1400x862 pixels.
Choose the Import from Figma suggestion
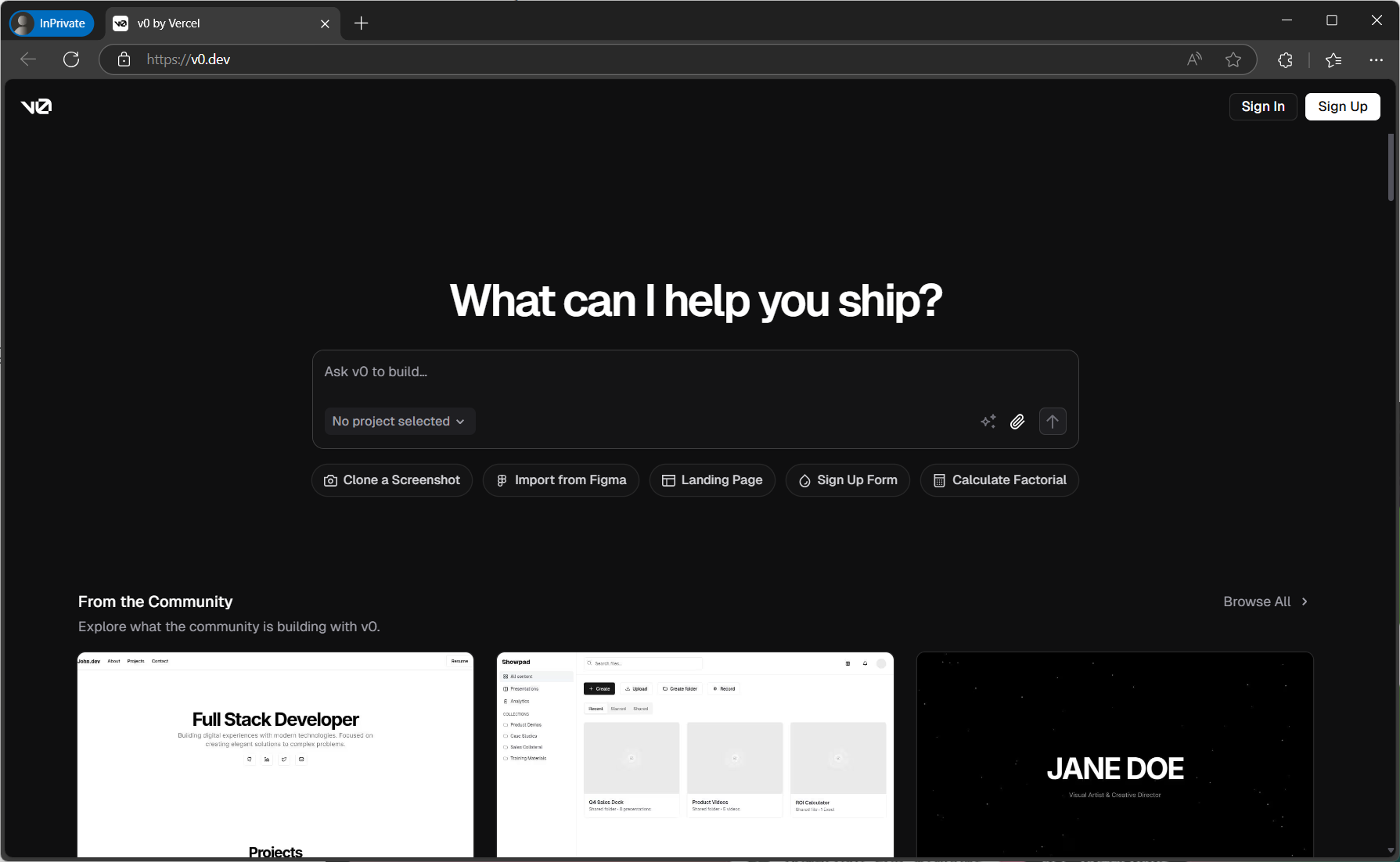pyautogui.click(x=561, y=480)
